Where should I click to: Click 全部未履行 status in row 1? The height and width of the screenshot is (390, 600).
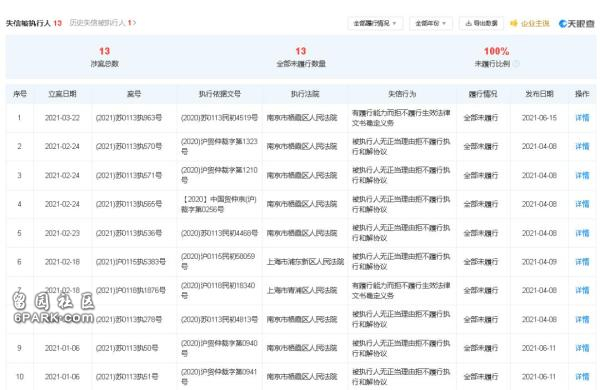pyautogui.click(x=481, y=118)
